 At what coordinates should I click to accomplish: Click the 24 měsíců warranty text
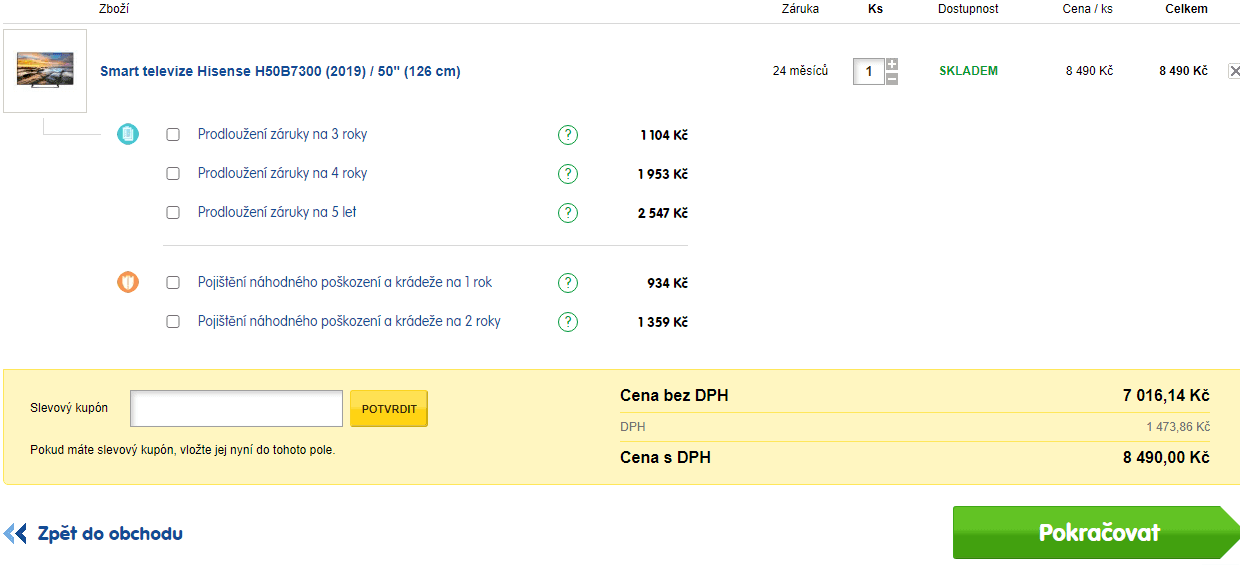[x=800, y=71]
